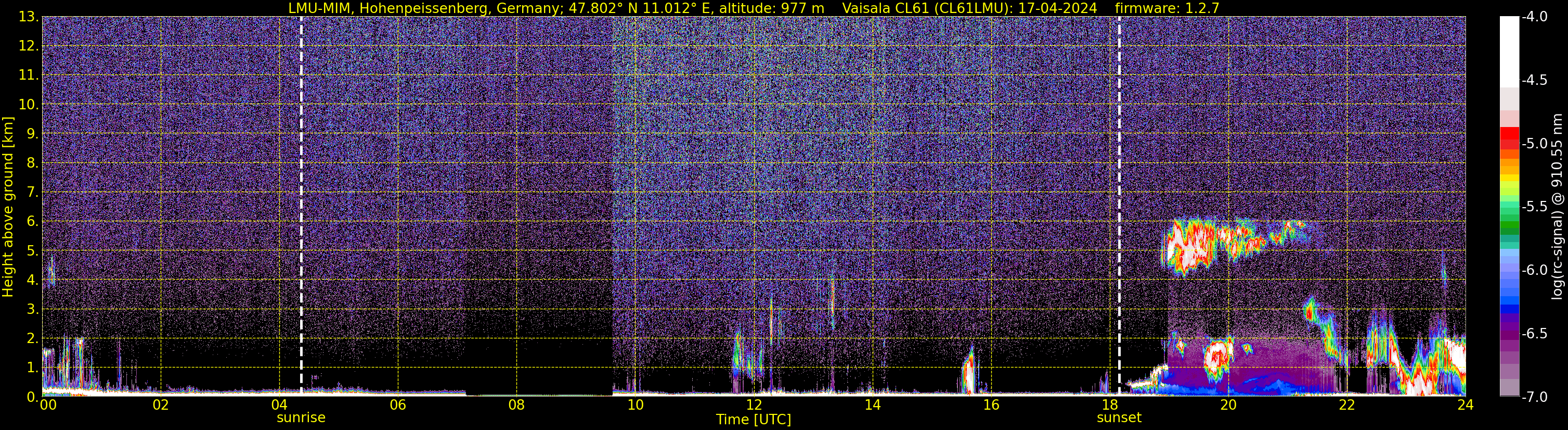1568x430 pixels.
Task: Click the '10.' tick on the height axis
Action: point(29,104)
